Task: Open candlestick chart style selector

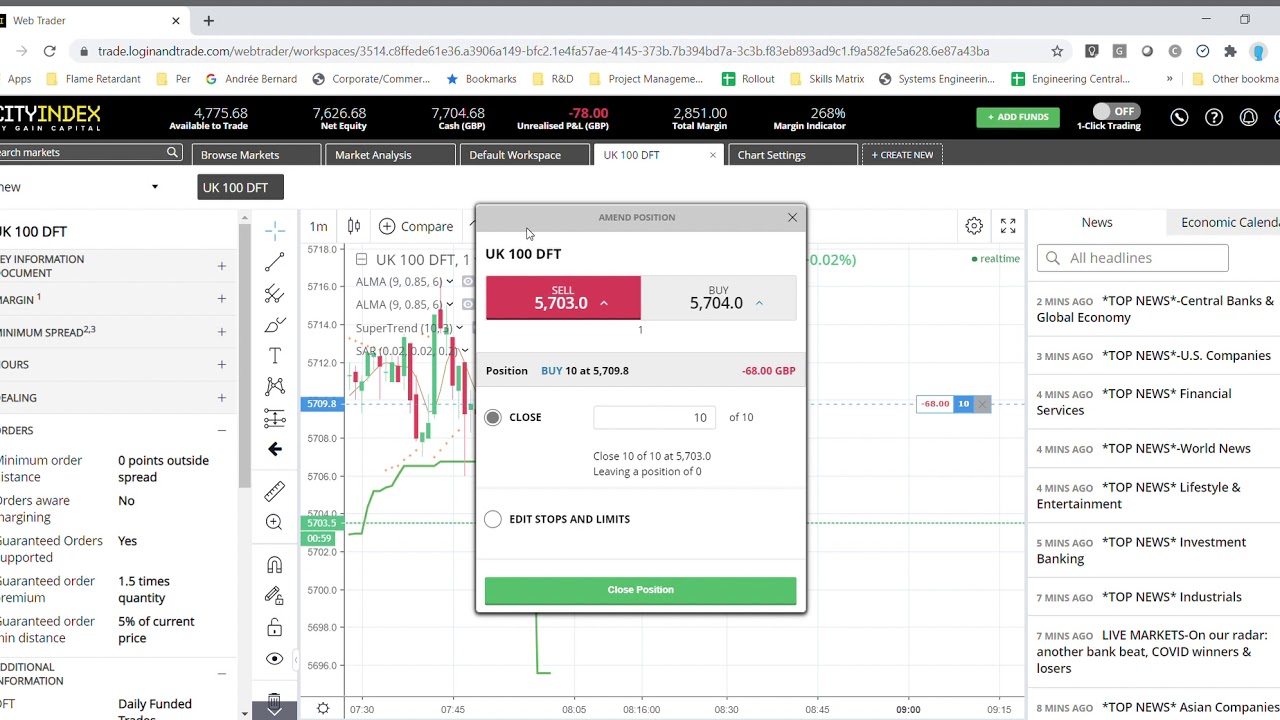Action: (354, 226)
